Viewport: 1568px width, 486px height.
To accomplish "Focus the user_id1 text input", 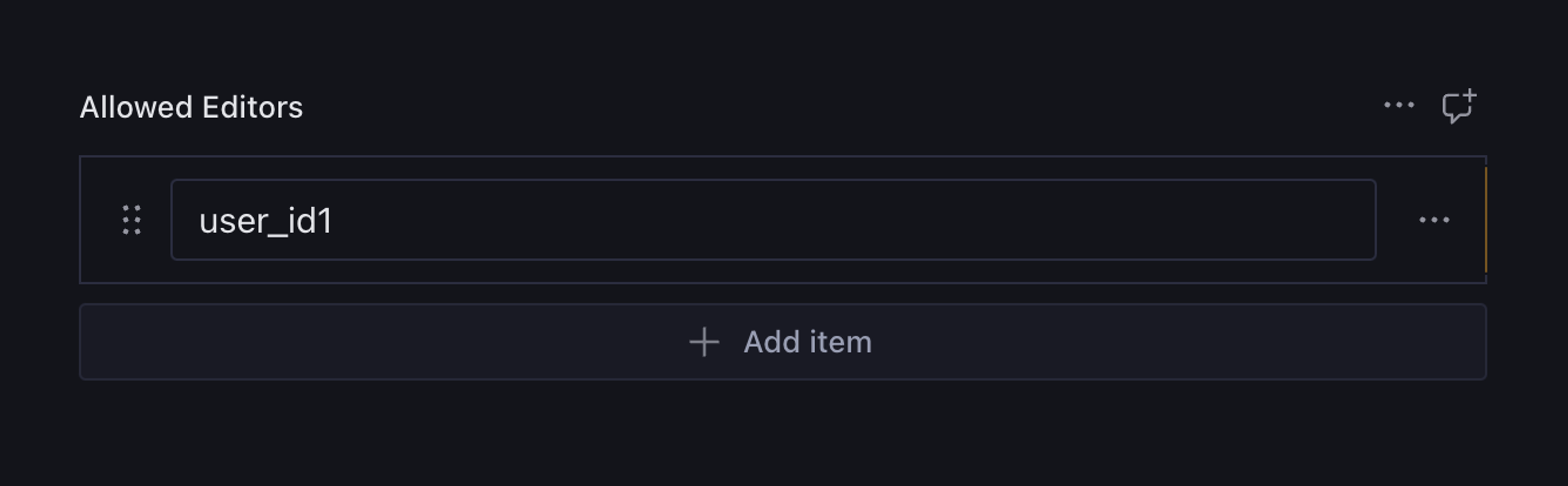I will (773, 220).
